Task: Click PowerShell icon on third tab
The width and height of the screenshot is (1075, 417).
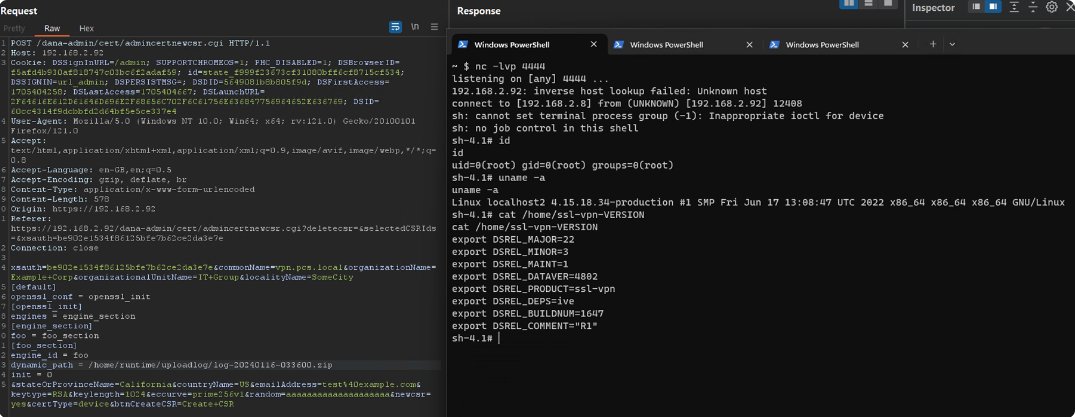Action: coord(774,45)
